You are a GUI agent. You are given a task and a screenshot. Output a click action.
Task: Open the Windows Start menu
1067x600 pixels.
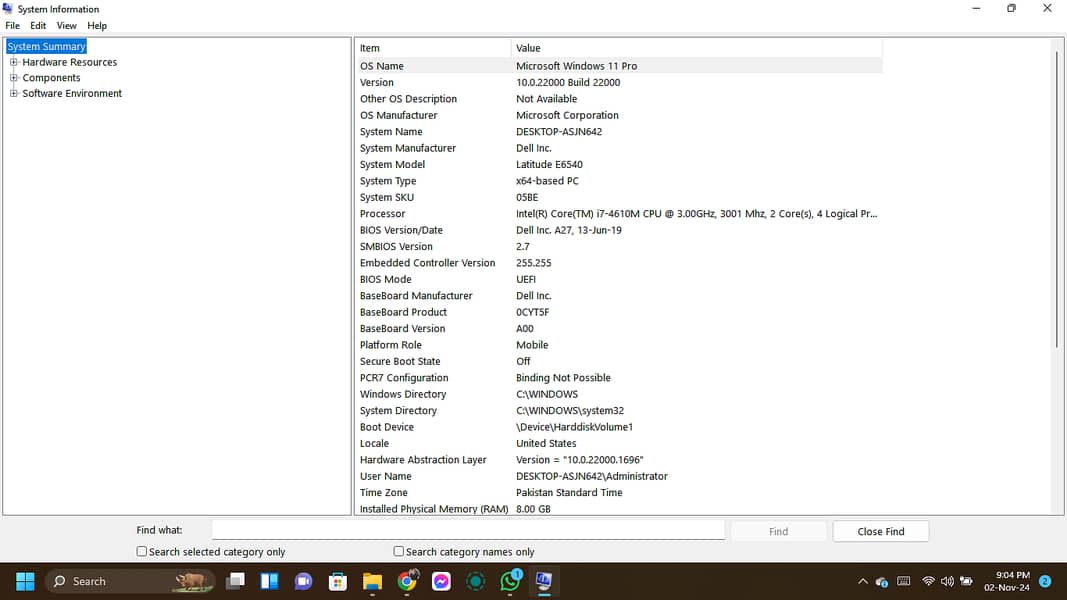coord(25,581)
